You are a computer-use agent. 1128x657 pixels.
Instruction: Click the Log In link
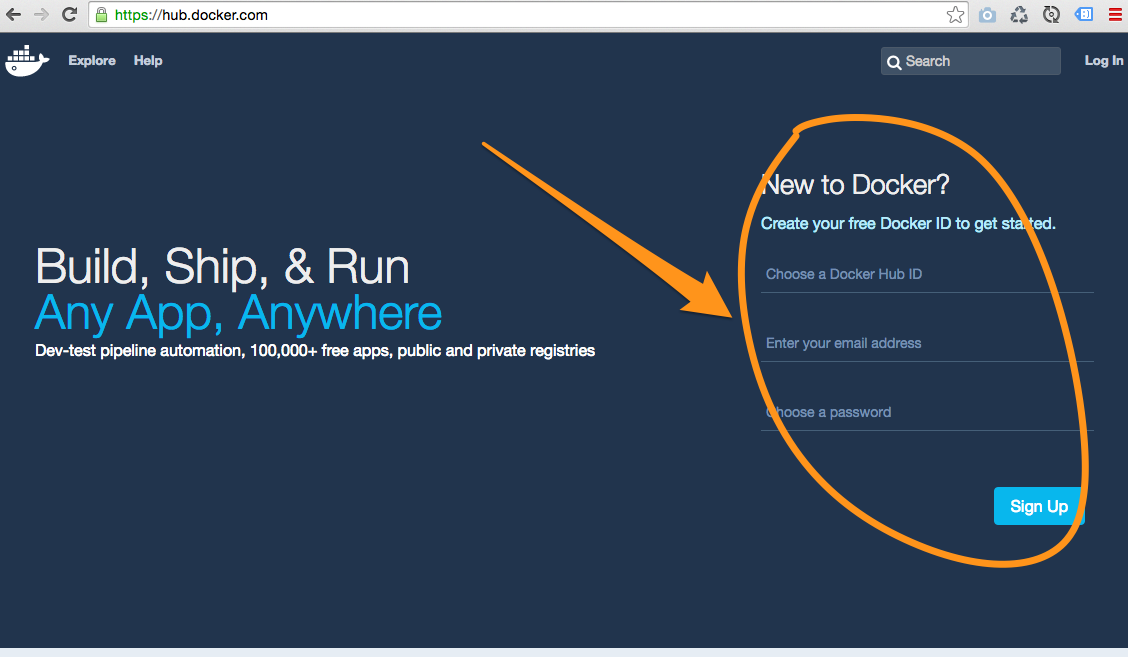coord(1104,60)
